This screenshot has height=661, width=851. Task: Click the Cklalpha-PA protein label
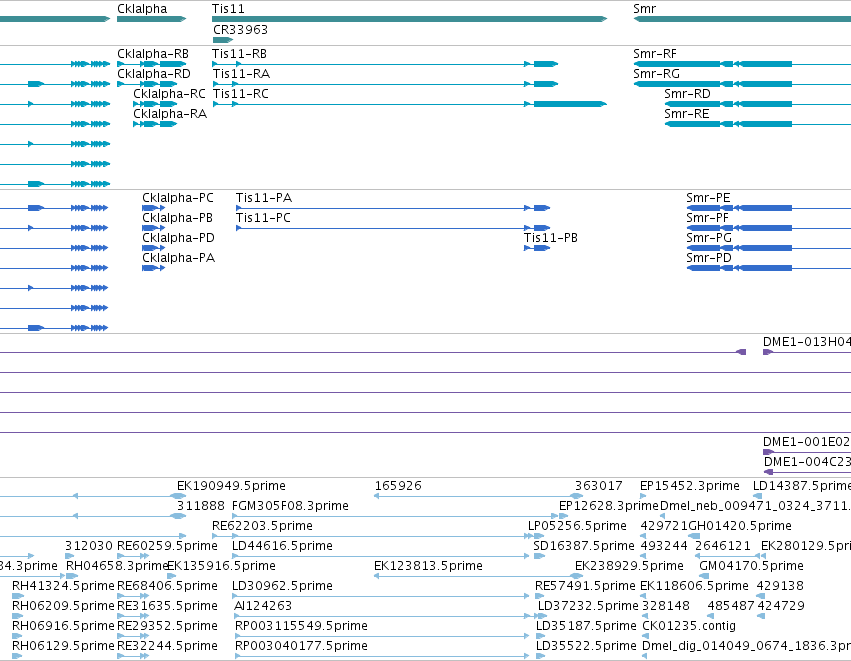coord(179,258)
